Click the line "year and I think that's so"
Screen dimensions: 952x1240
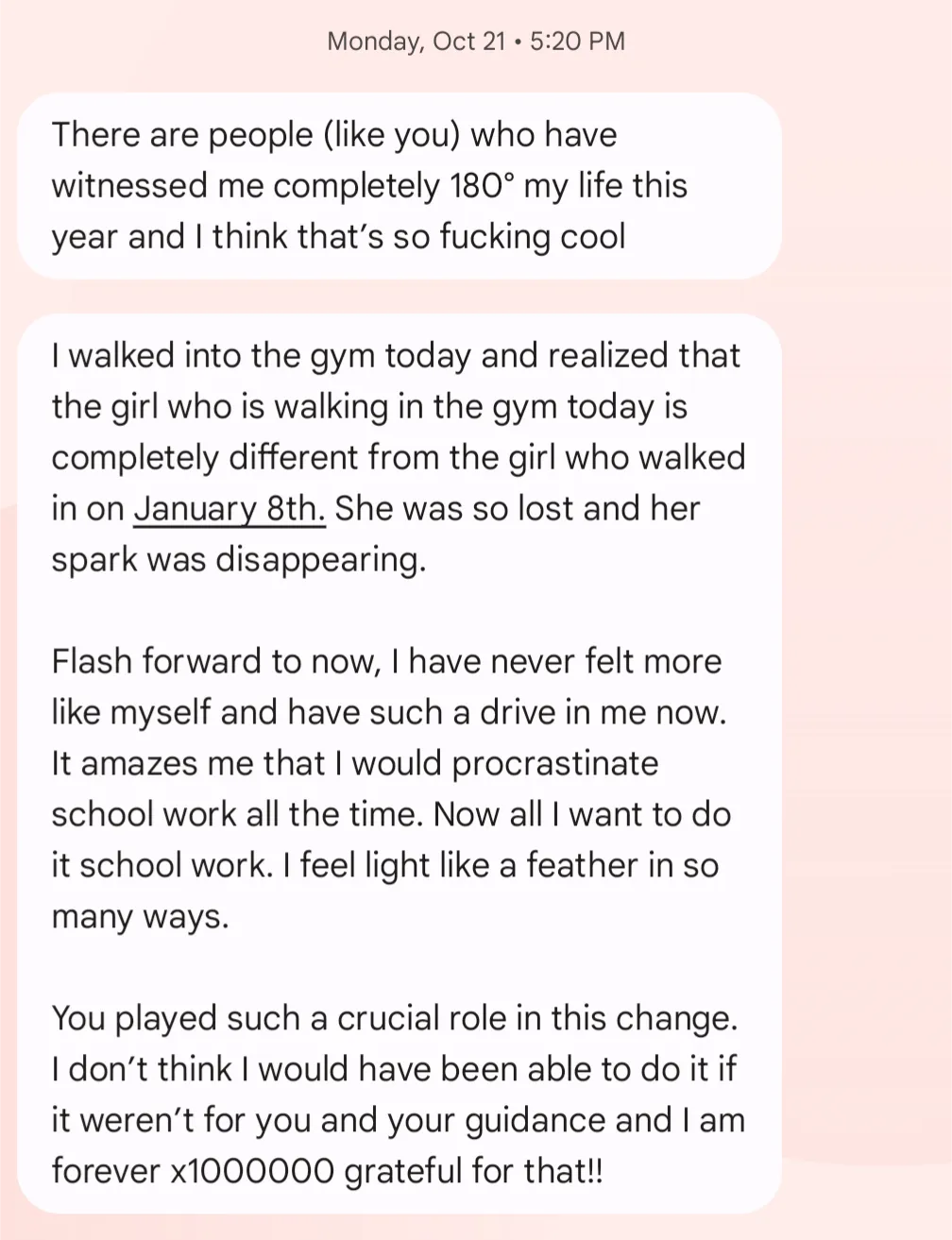pyautogui.click(x=338, y=236)
